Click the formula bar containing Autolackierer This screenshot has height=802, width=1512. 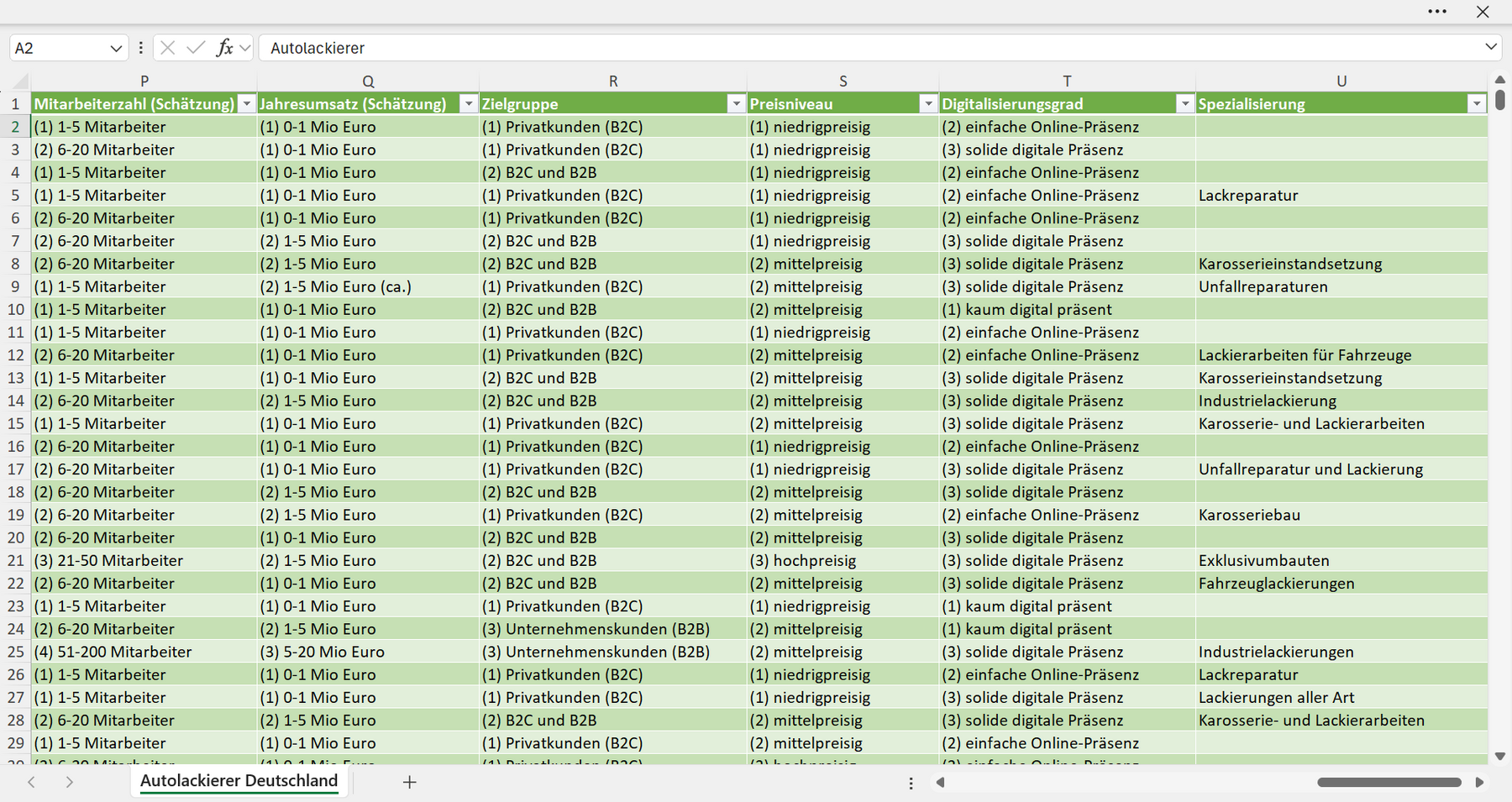[869, 48]
